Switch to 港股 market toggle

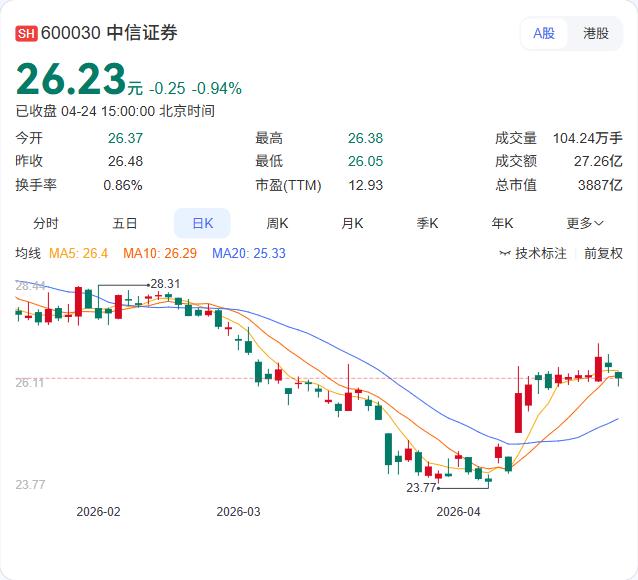point(596,33)
